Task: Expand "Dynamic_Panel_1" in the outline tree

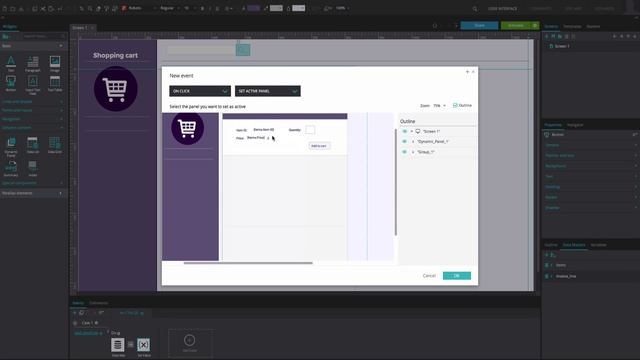Action: [x=413, y=142]
